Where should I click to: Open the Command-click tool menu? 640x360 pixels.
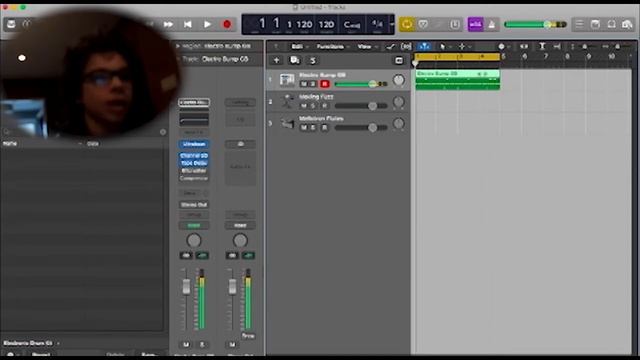click(x=464, y=47)
